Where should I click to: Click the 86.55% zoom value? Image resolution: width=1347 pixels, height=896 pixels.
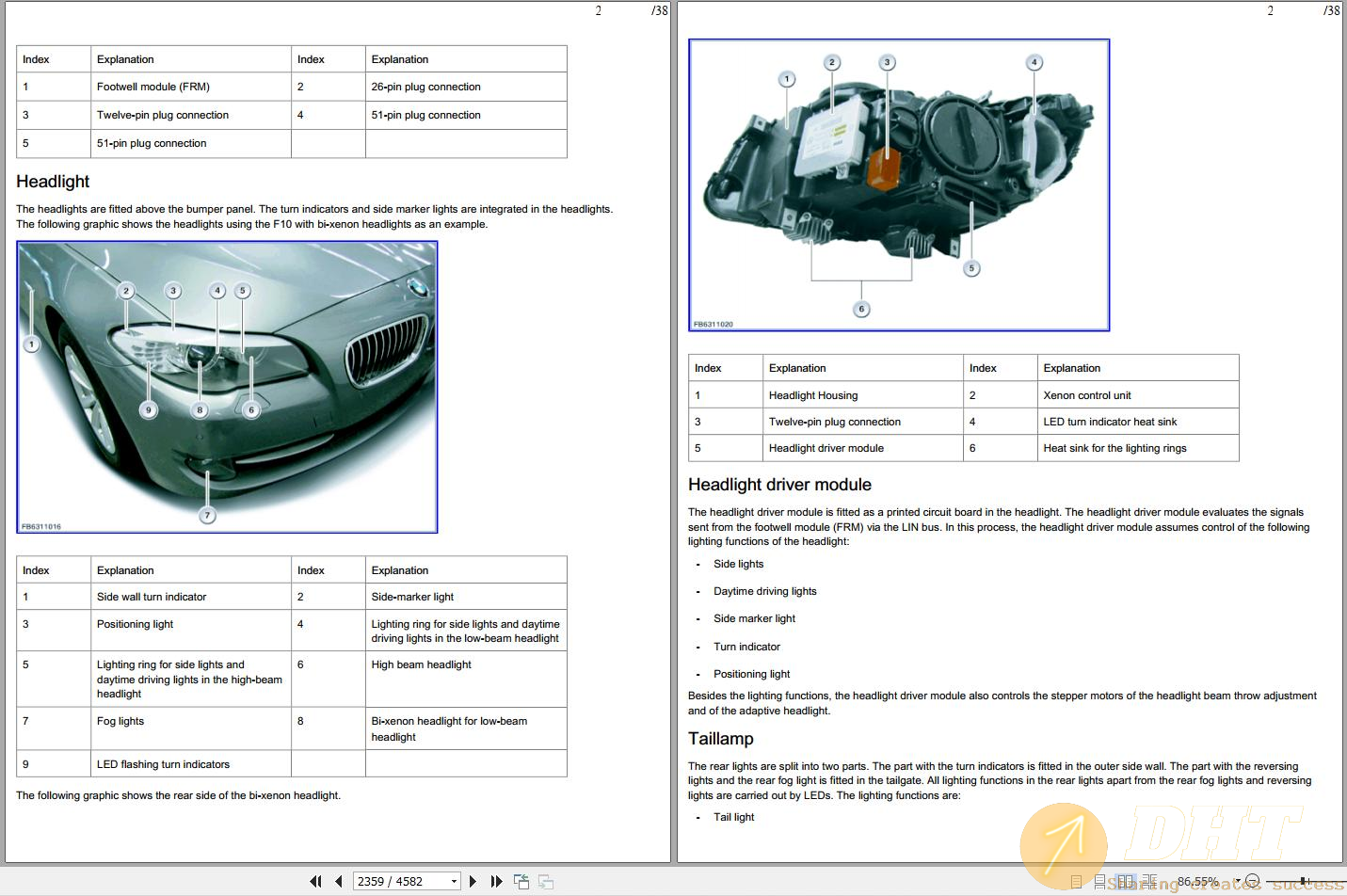point(1197,882)
